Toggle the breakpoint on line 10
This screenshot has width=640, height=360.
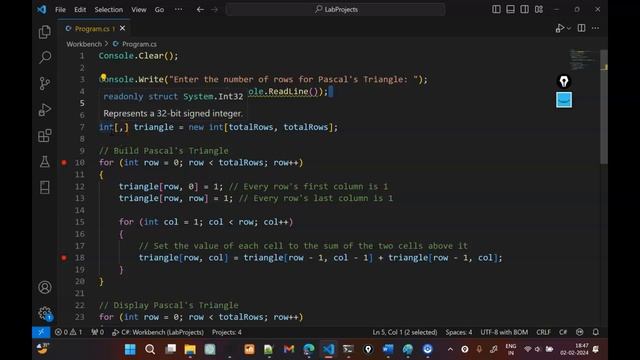click(x=64, y=162)
